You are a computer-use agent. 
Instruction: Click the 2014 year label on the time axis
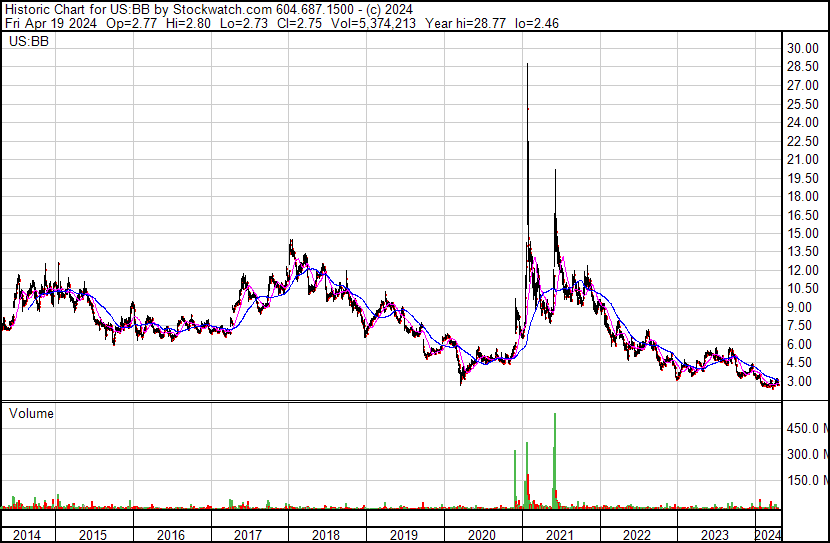coord(26,535)
